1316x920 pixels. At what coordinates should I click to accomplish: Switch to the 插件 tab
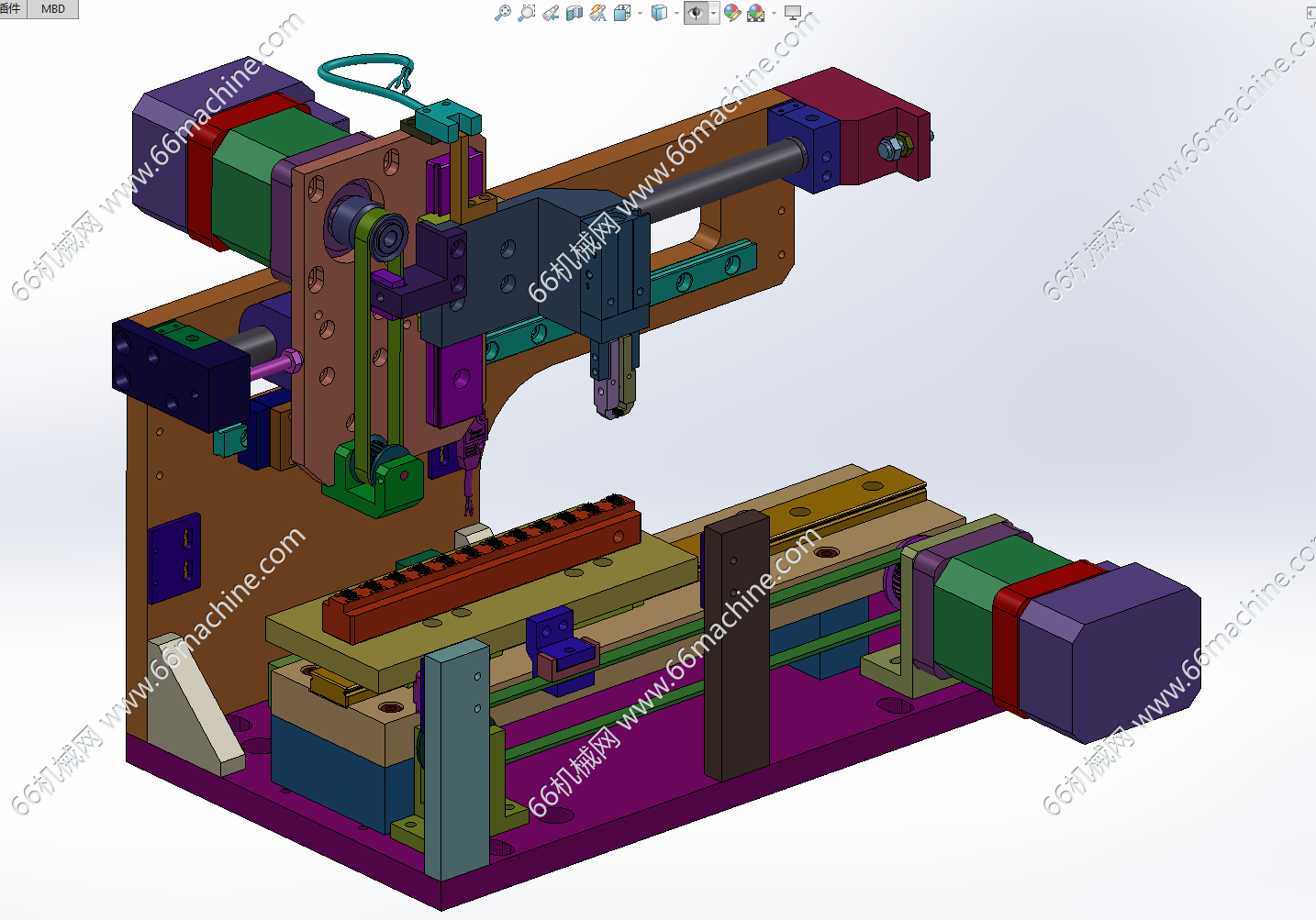11,8
